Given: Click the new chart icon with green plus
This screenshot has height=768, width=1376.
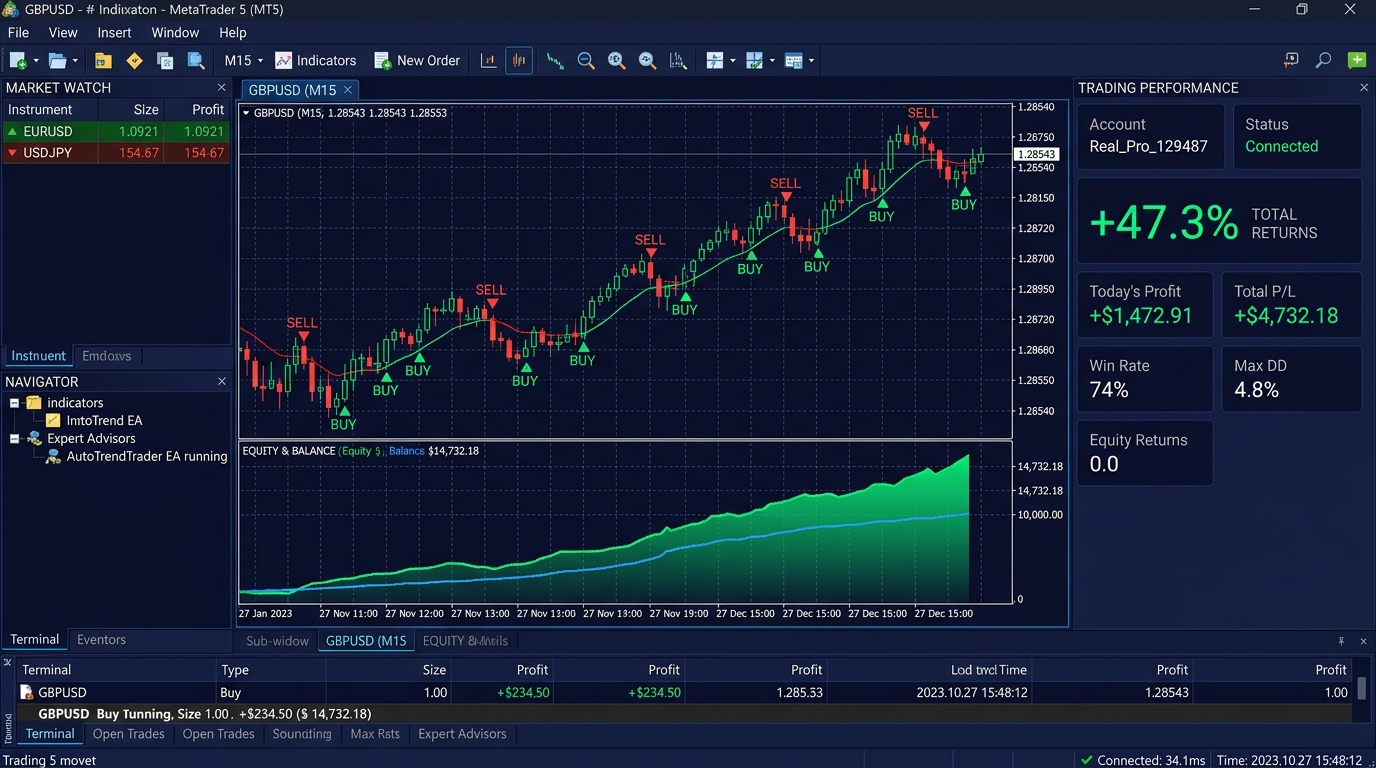Looking at the screenshot, I should pyautogui.click(x=17, y=60).
